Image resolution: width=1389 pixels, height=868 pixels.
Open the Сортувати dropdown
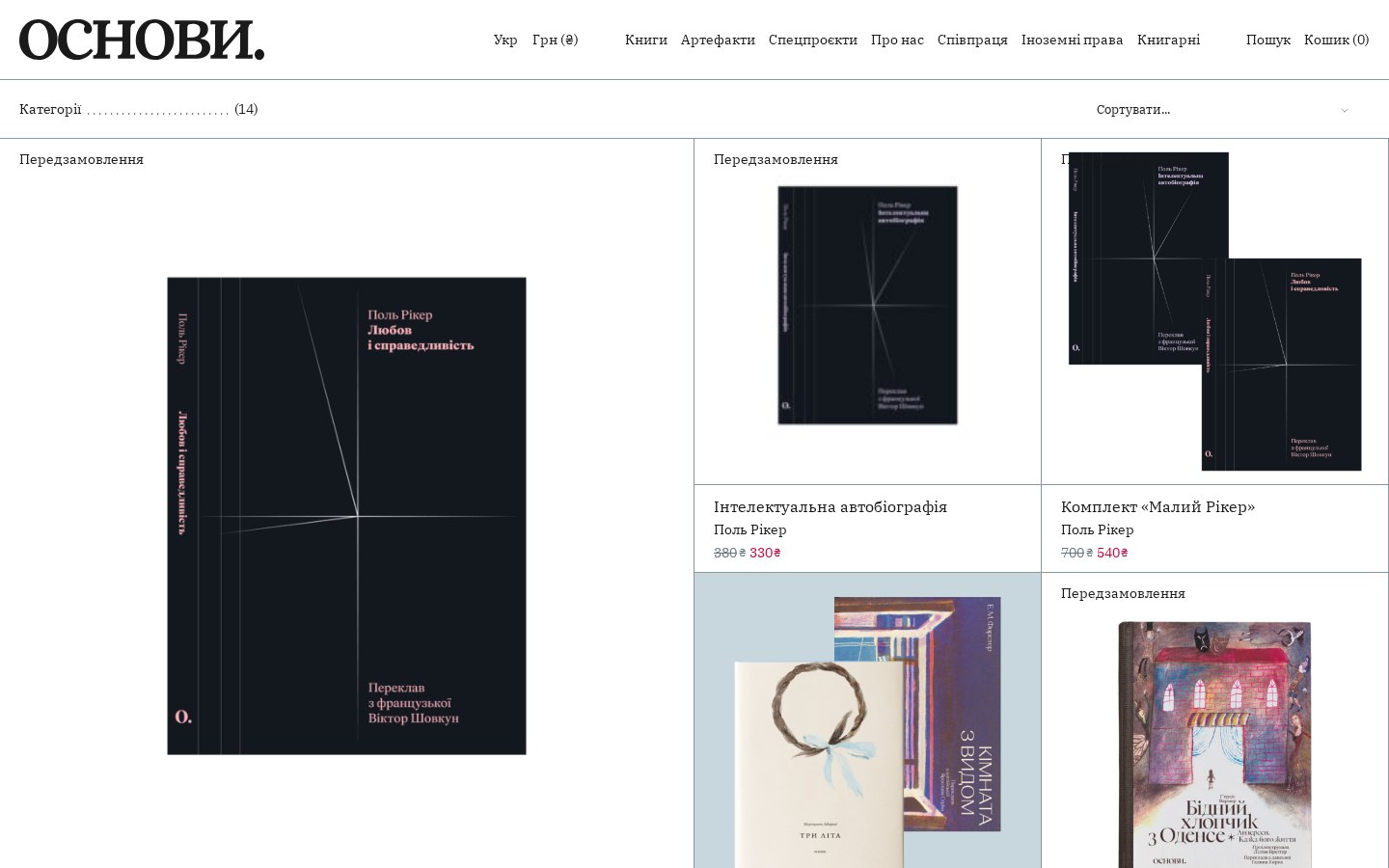pos(1223,110)
